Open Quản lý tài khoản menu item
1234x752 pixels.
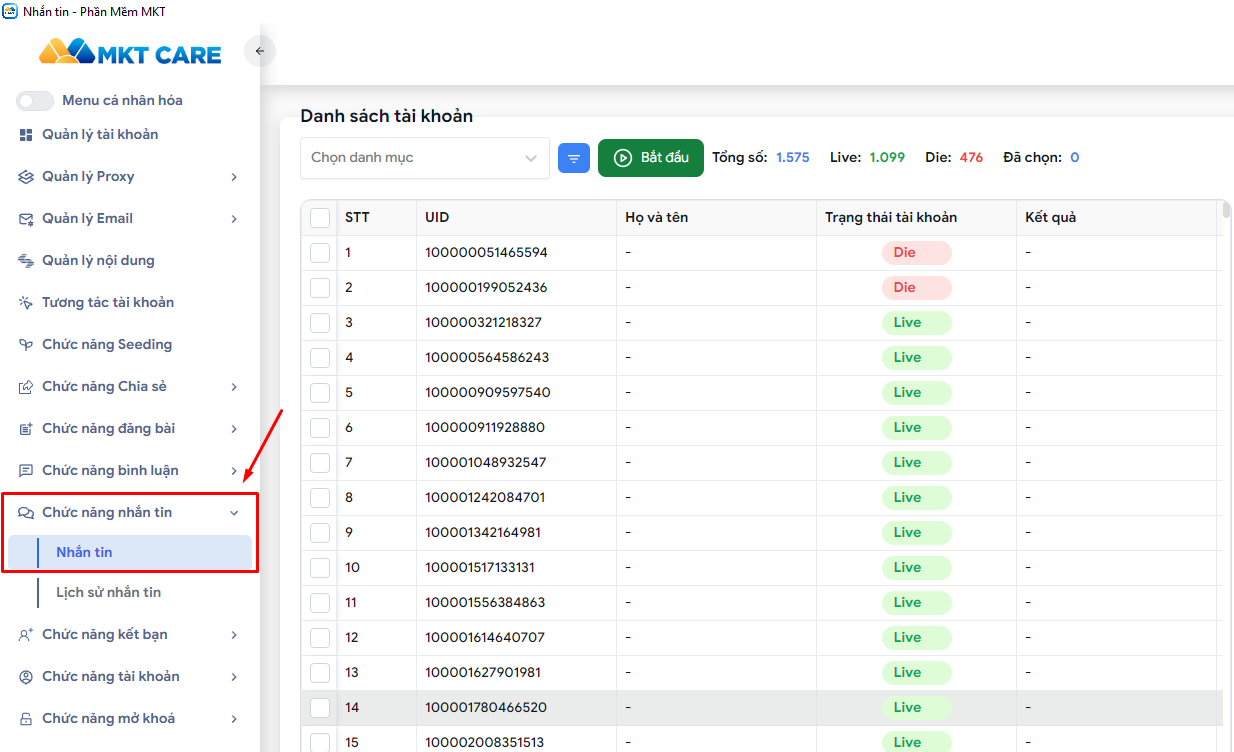(130, 135)
